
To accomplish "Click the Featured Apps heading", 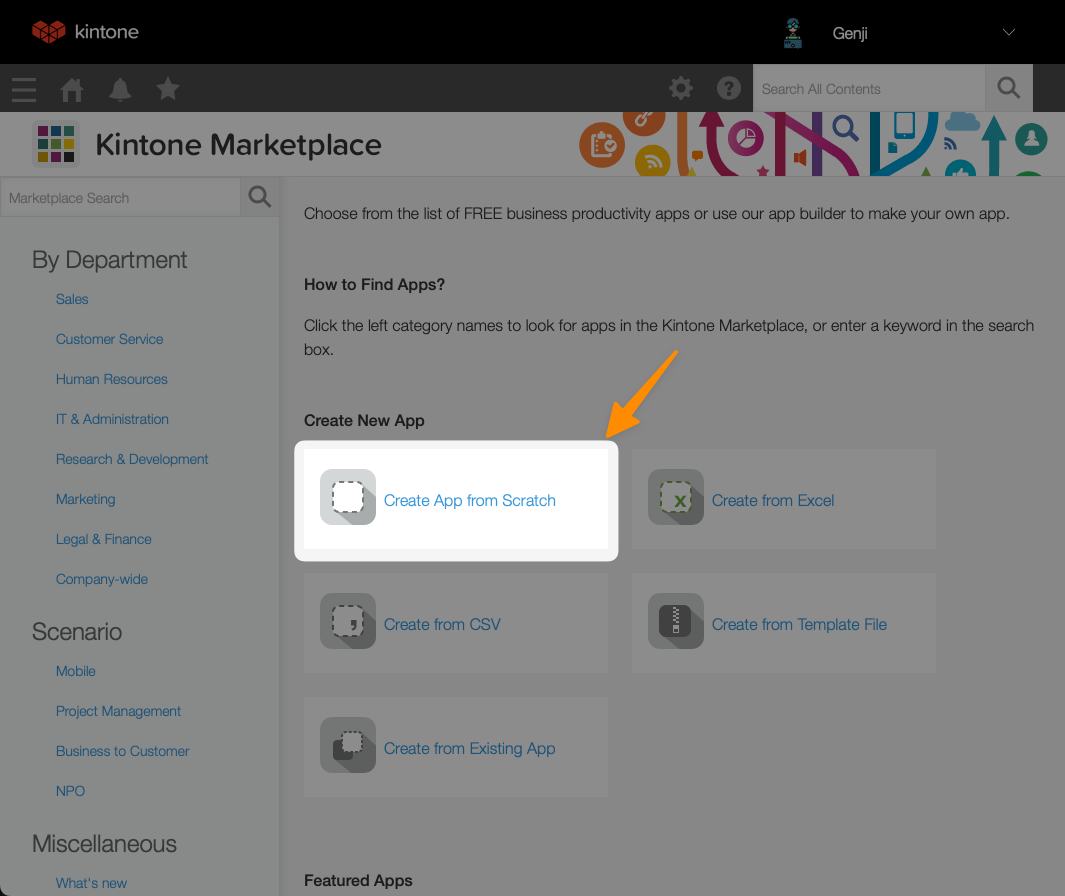I will click(x=358, y=880).
